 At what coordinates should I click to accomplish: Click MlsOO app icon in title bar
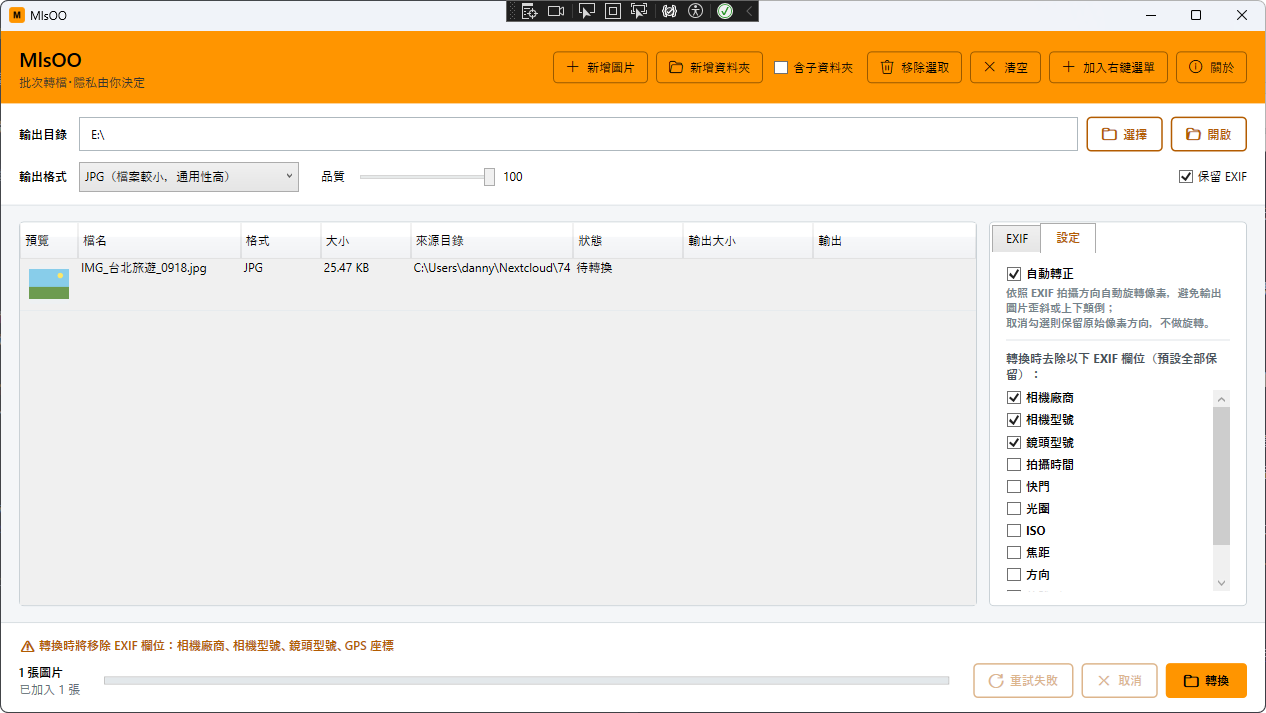tap(17, 15)
